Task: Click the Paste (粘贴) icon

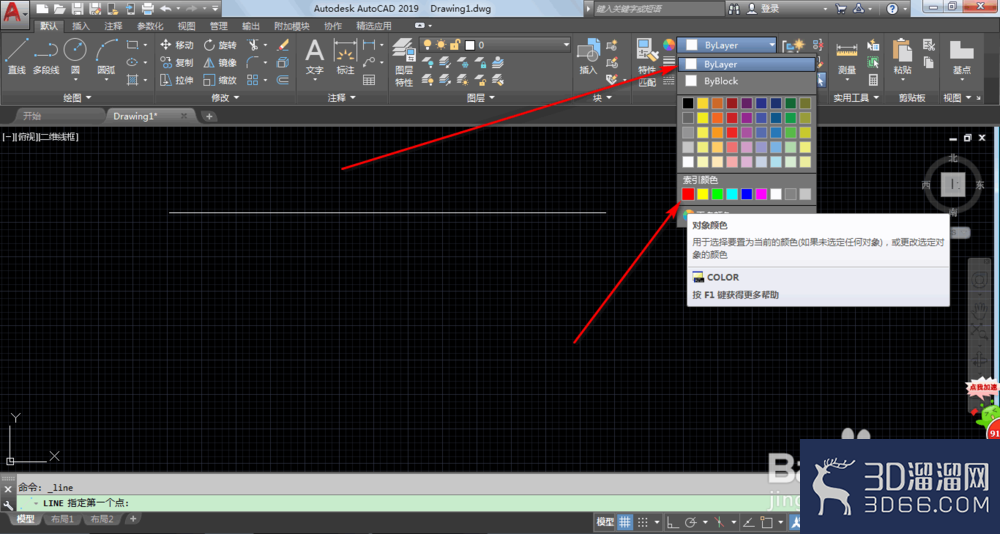Action: click(x=902, y=57)
